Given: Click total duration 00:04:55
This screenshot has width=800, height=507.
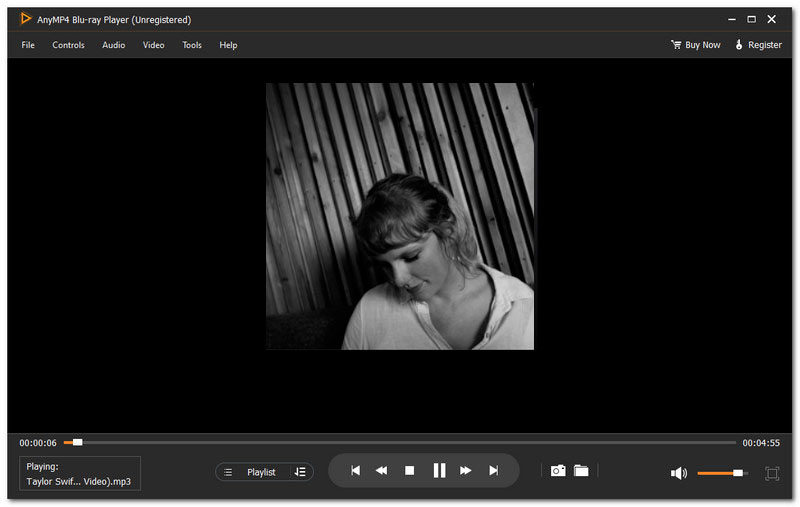Looking at the screenshot, I should pyautogui.click(x=761, y=443).
